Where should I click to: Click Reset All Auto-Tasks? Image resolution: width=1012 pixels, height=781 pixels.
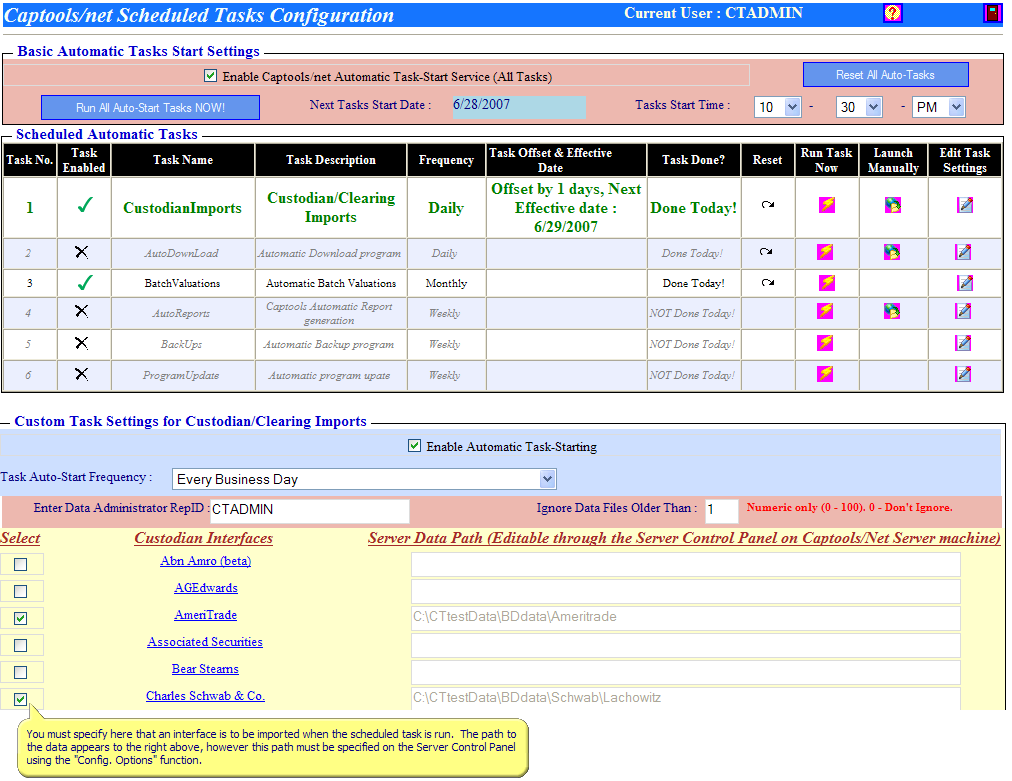pyautogui.click(x=884, y=75)
